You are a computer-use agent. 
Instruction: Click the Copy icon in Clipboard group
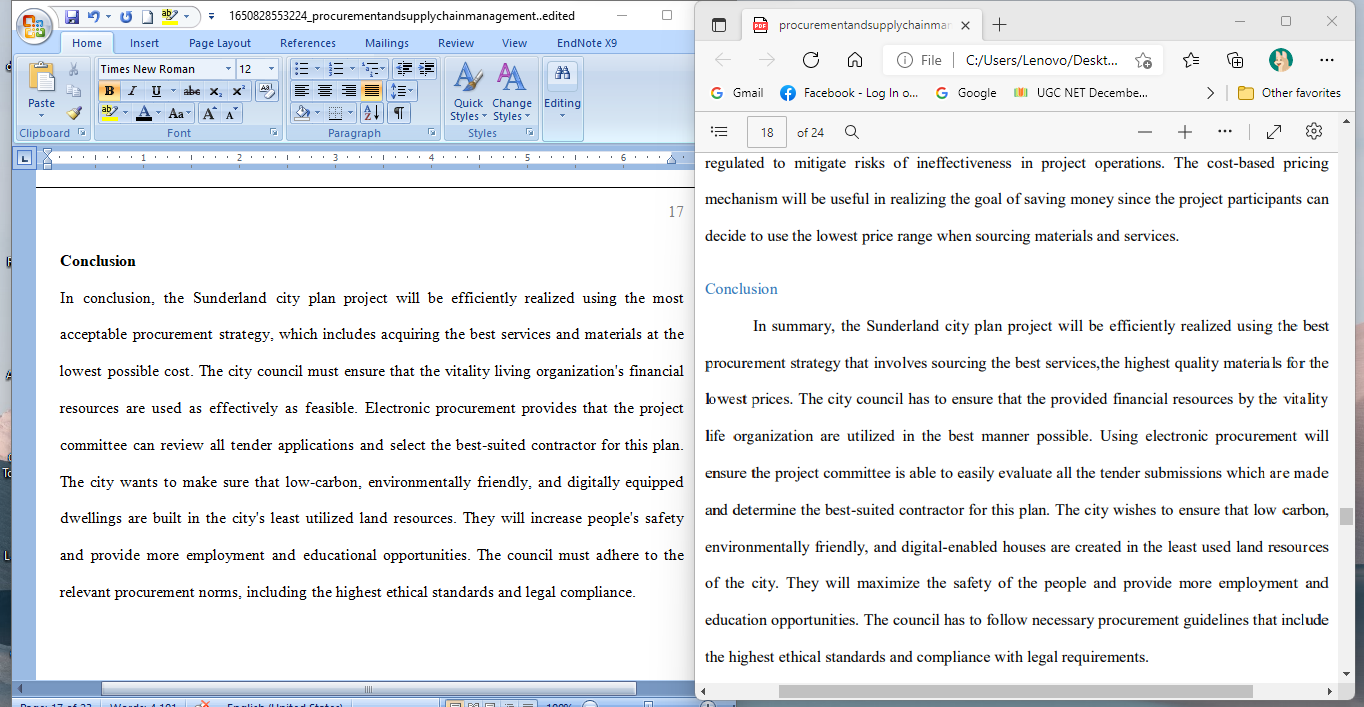coord(74,91)
